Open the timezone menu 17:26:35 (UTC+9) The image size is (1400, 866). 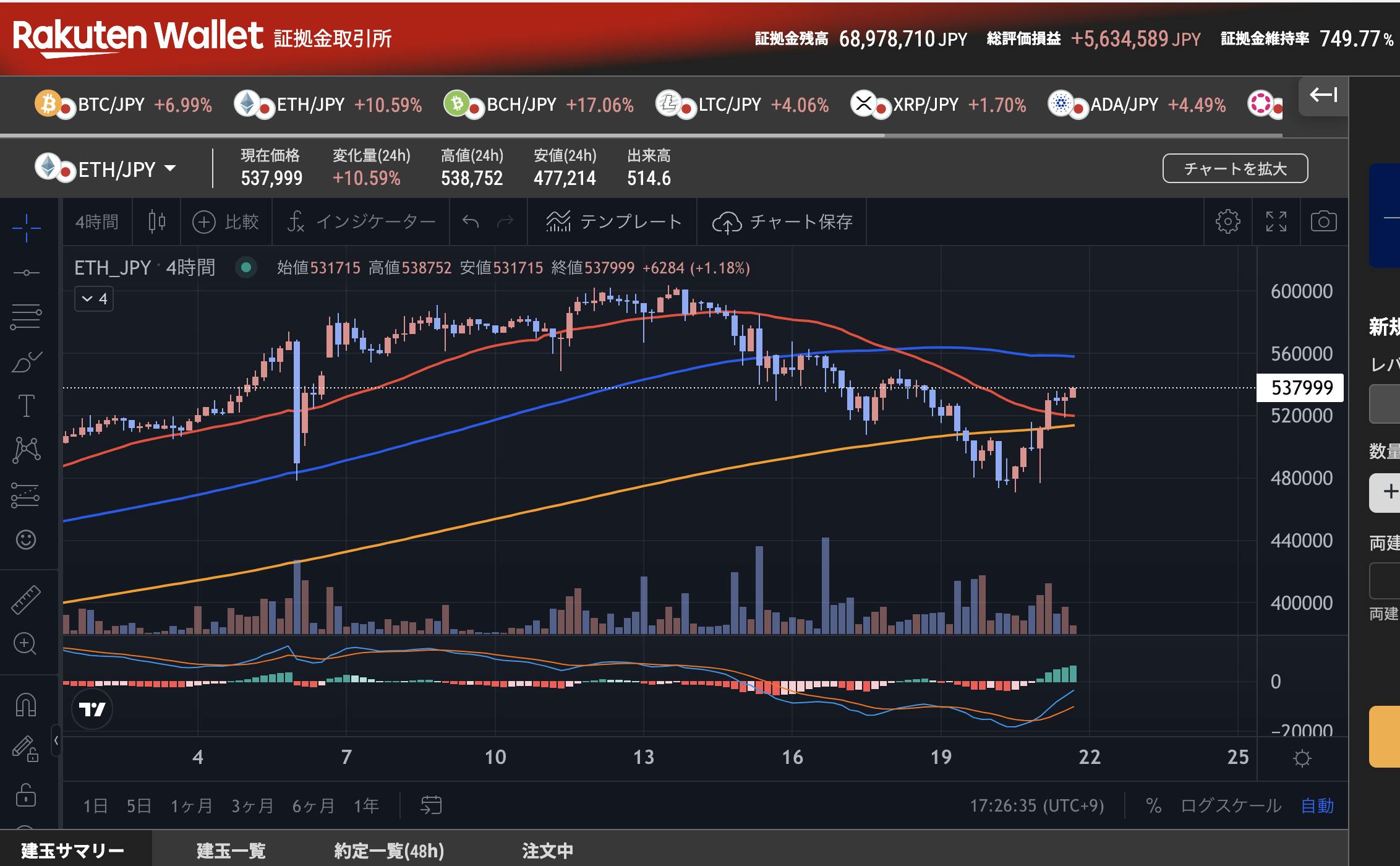tap(1036, 805)
